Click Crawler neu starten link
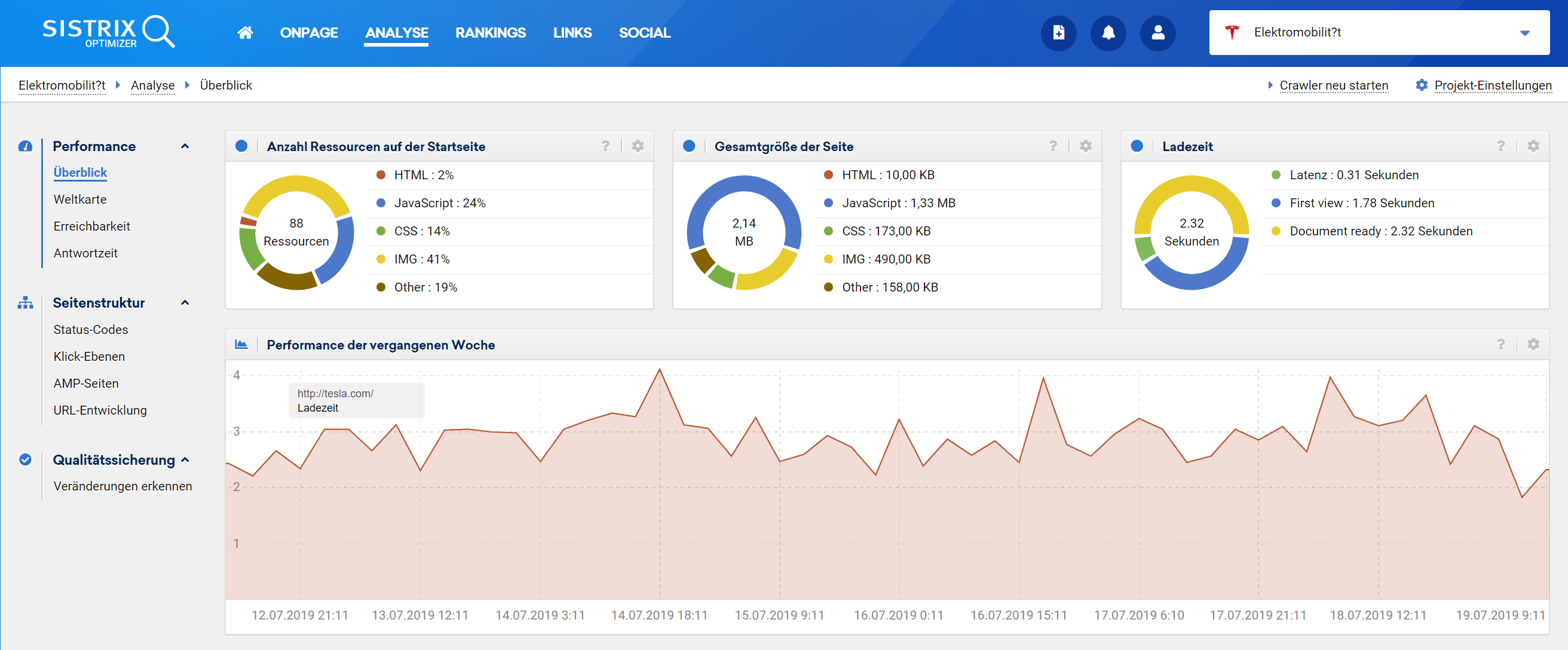Viewport: 1568px width, 650px height. point(1333,85)
